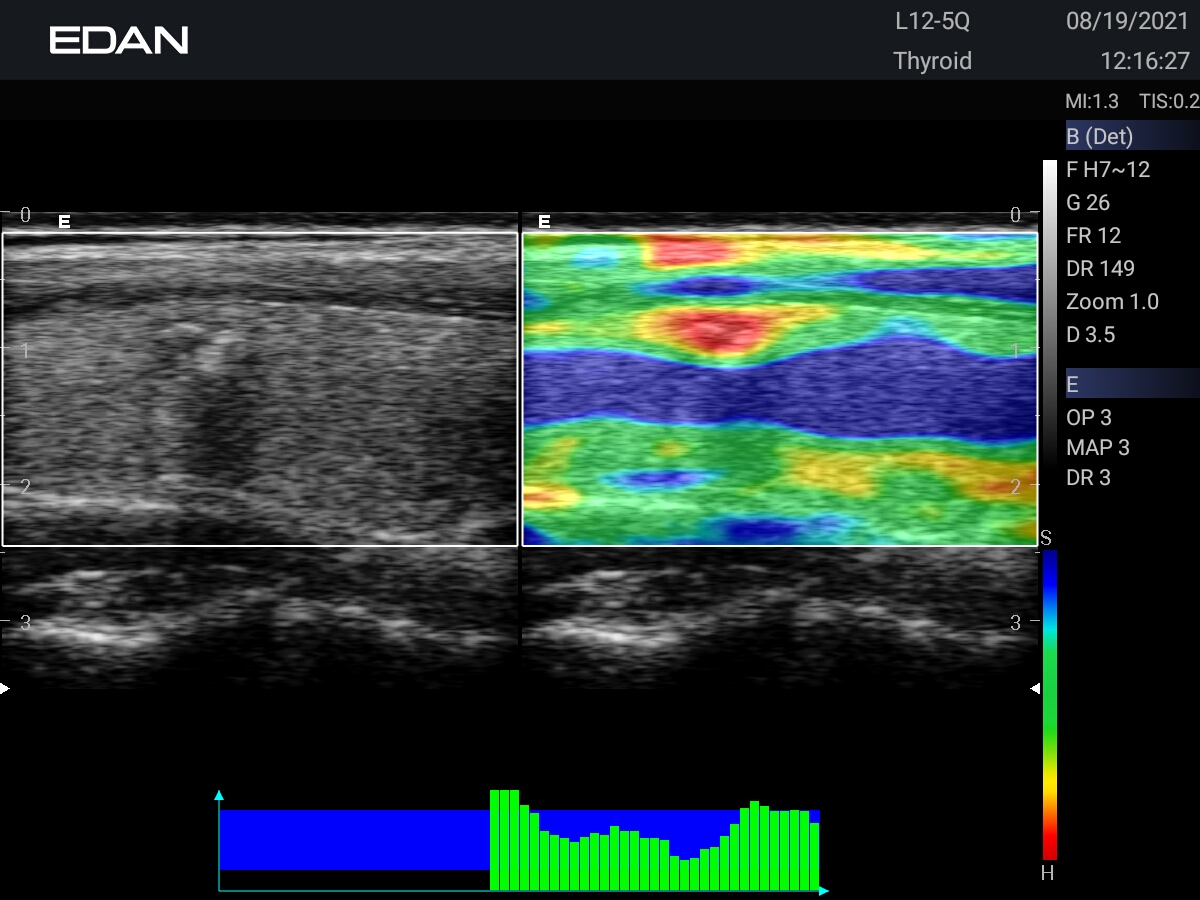This screenshot has height=900, width=1200.
Task: Click the H hard label below the color bar
Action: pyautogui.click(x=1047, y=873)
